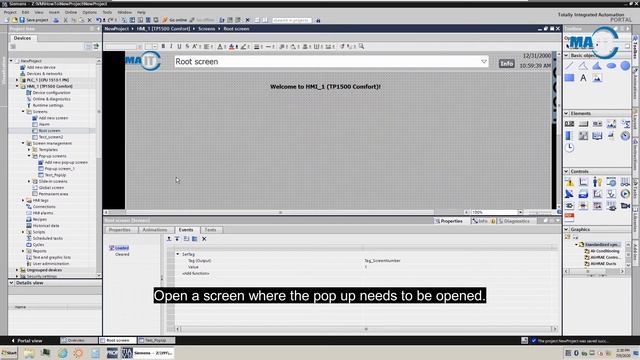This screenshot has width=640, height=360.
Task: Click Add new function row
Action: tap(196, 273)
